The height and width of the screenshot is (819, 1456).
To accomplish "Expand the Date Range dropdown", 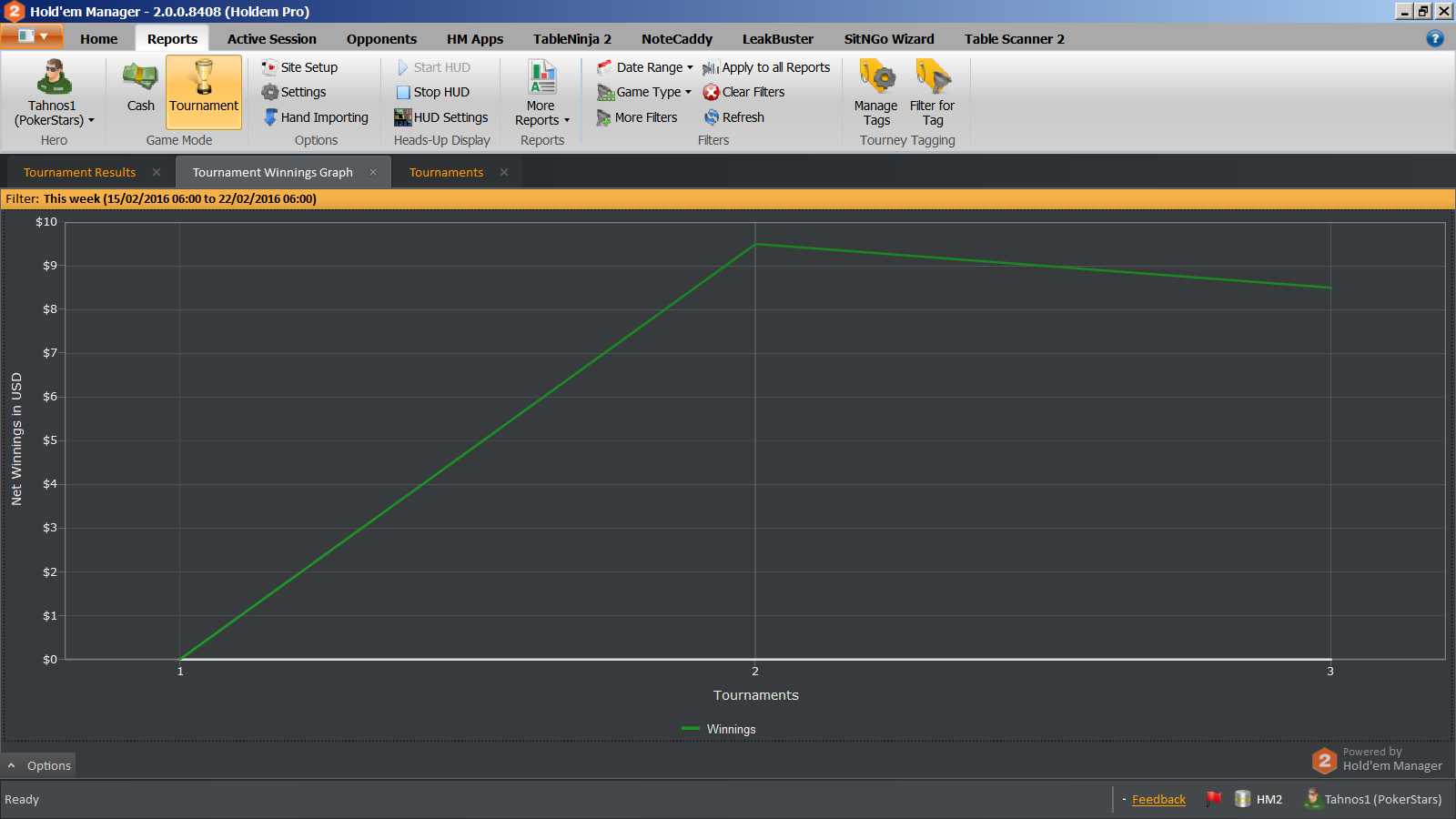I will click(x=645, y=67).
